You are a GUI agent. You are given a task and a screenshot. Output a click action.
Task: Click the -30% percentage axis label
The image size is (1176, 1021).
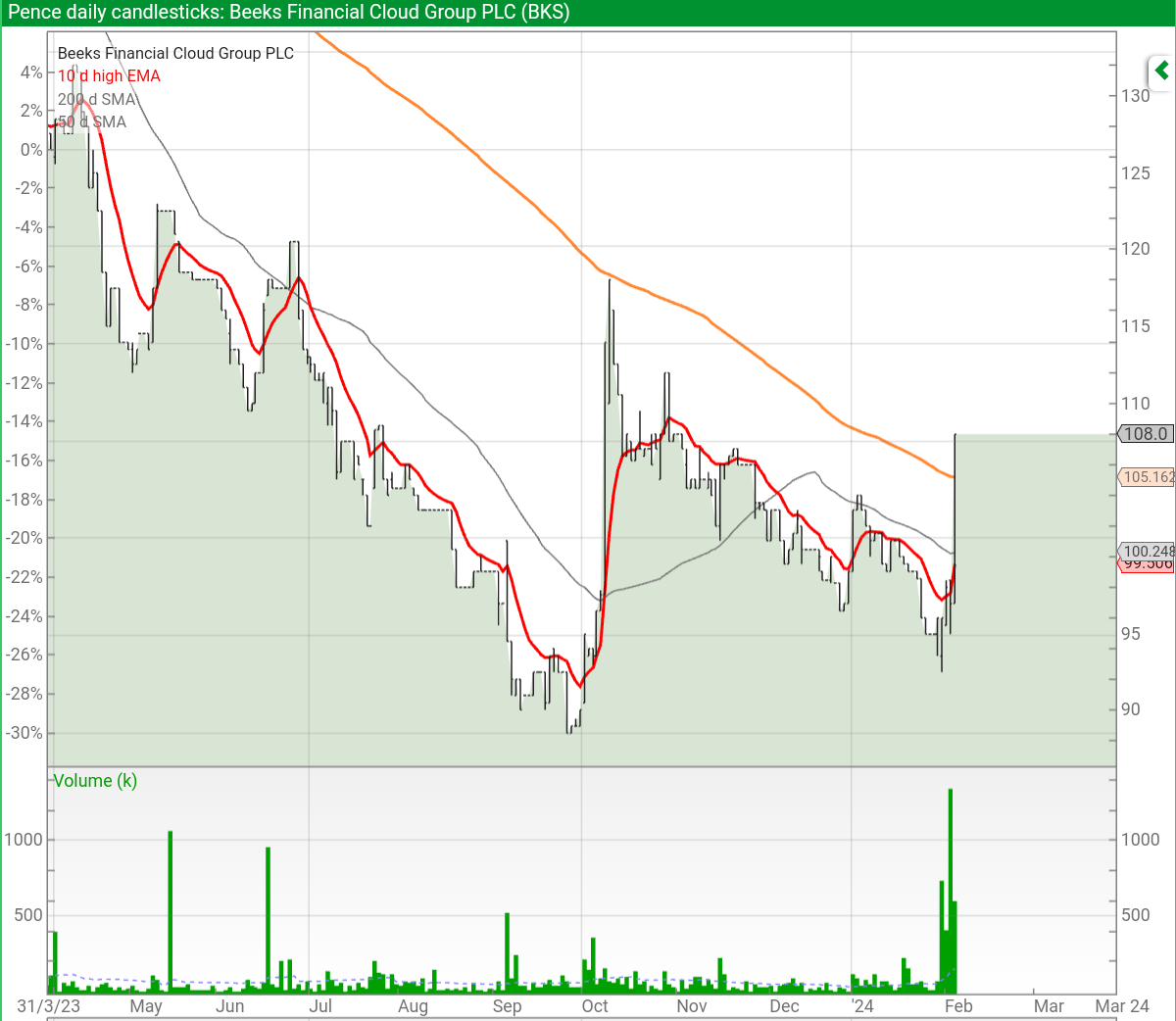[x=24, y=733]
